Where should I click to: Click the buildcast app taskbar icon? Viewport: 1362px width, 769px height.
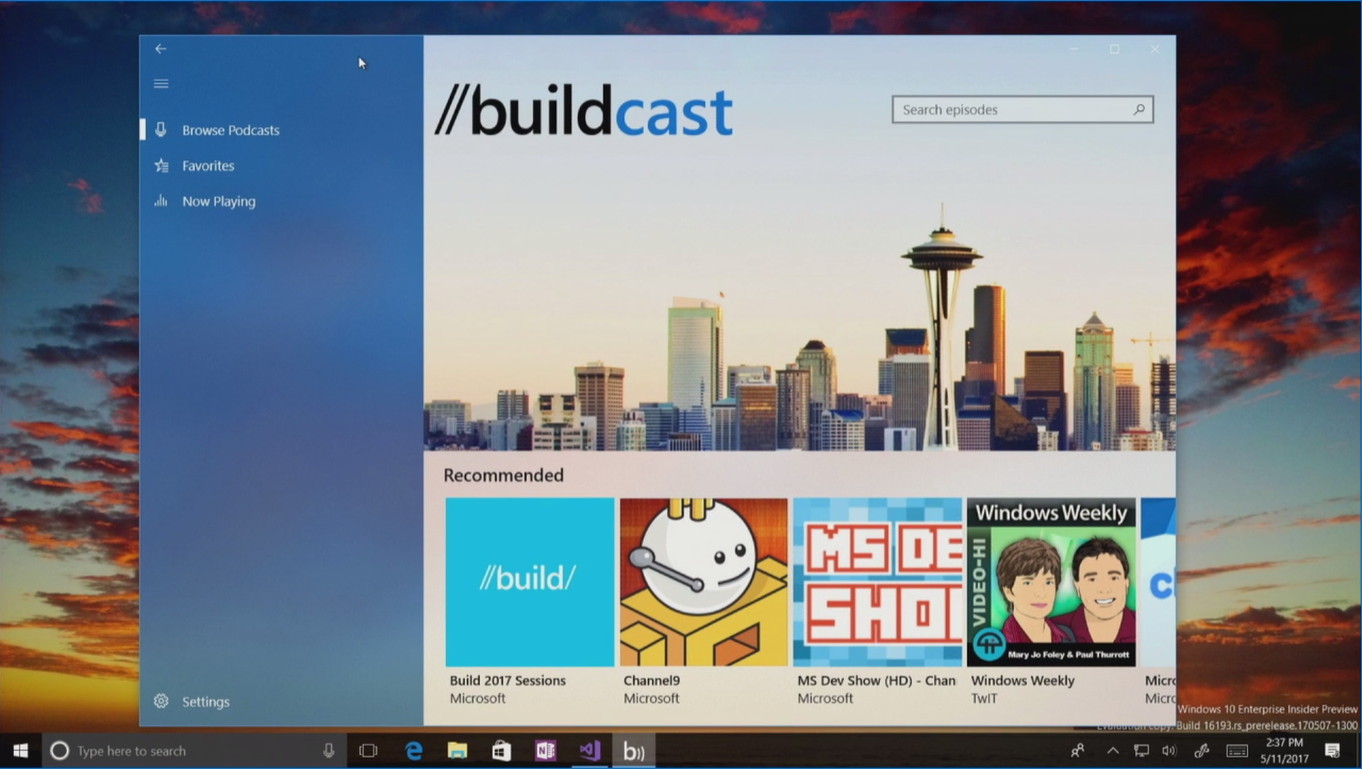[x=634, y=751]
